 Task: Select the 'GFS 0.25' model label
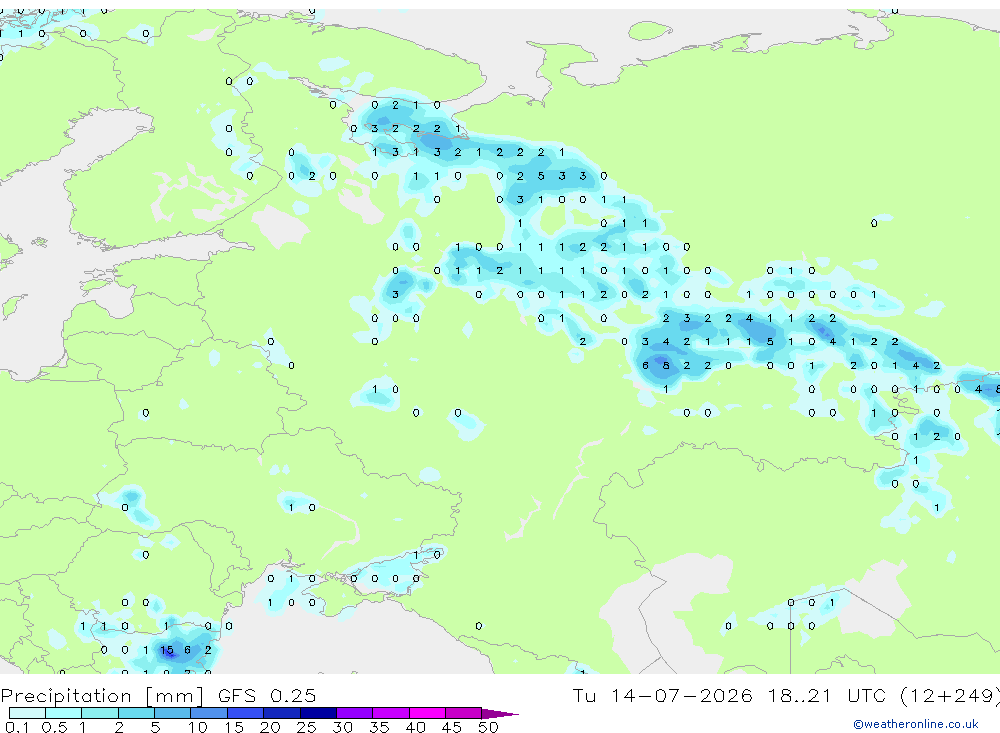(267, 695)
